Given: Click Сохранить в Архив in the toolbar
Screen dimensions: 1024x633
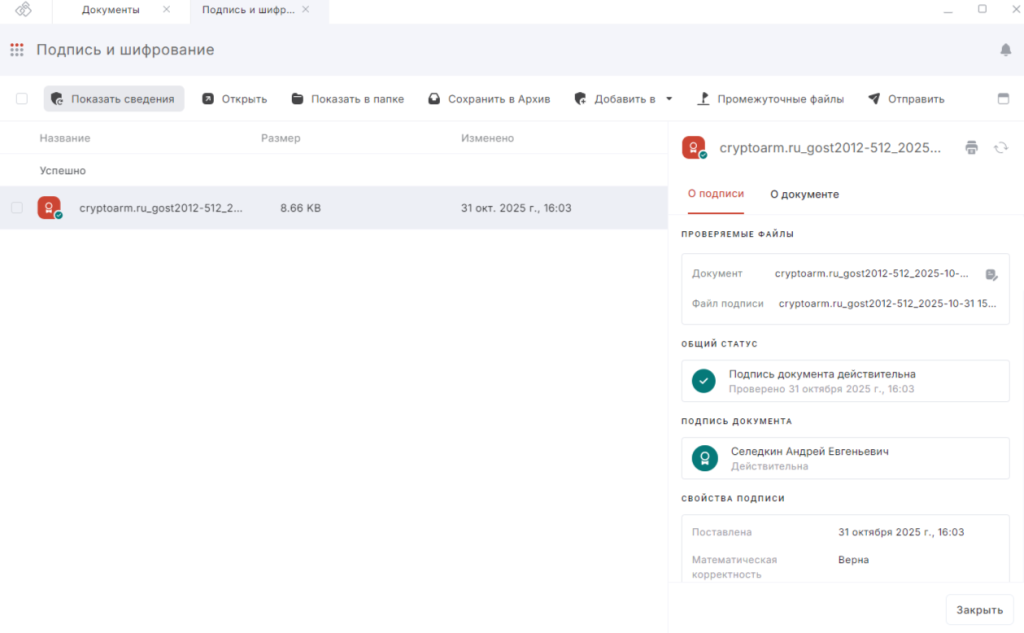Looking at the screenshot, I should click(489, 99).
